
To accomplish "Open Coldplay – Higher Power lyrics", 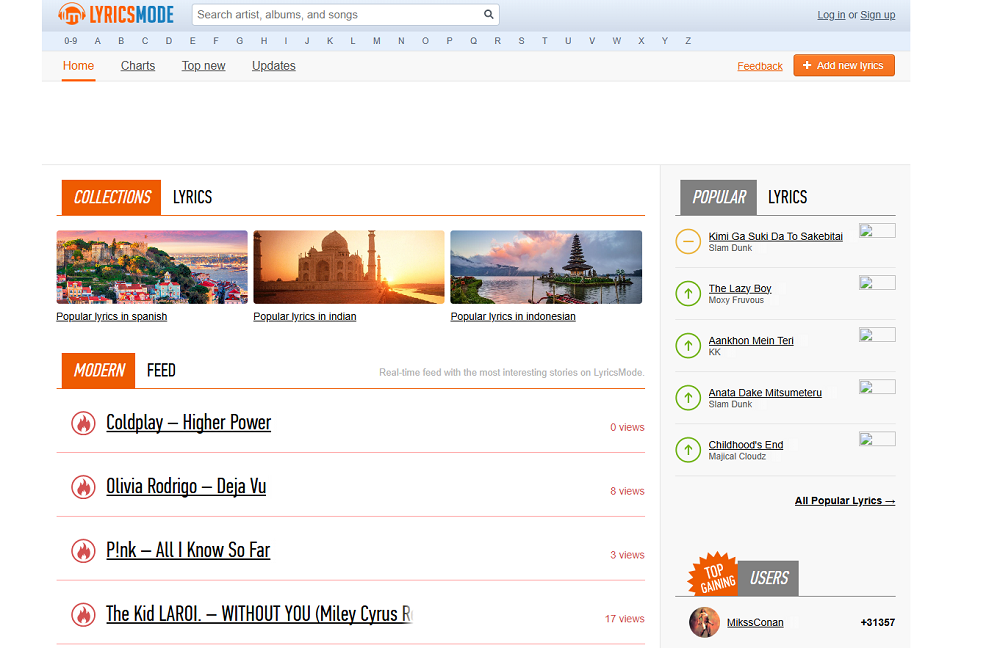I will click(188, 422).
